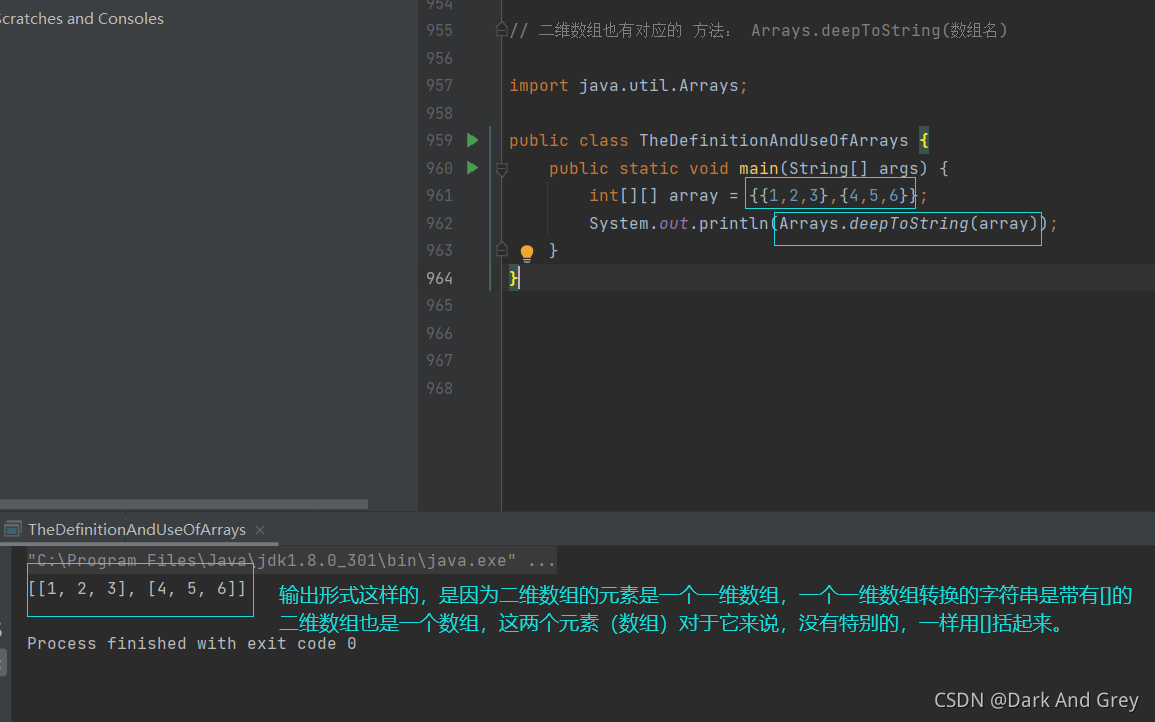Viewport: 1155px width, 722px height.
Task: Select Scratches and Consoles in the project tree
Action: pos(81,18)
